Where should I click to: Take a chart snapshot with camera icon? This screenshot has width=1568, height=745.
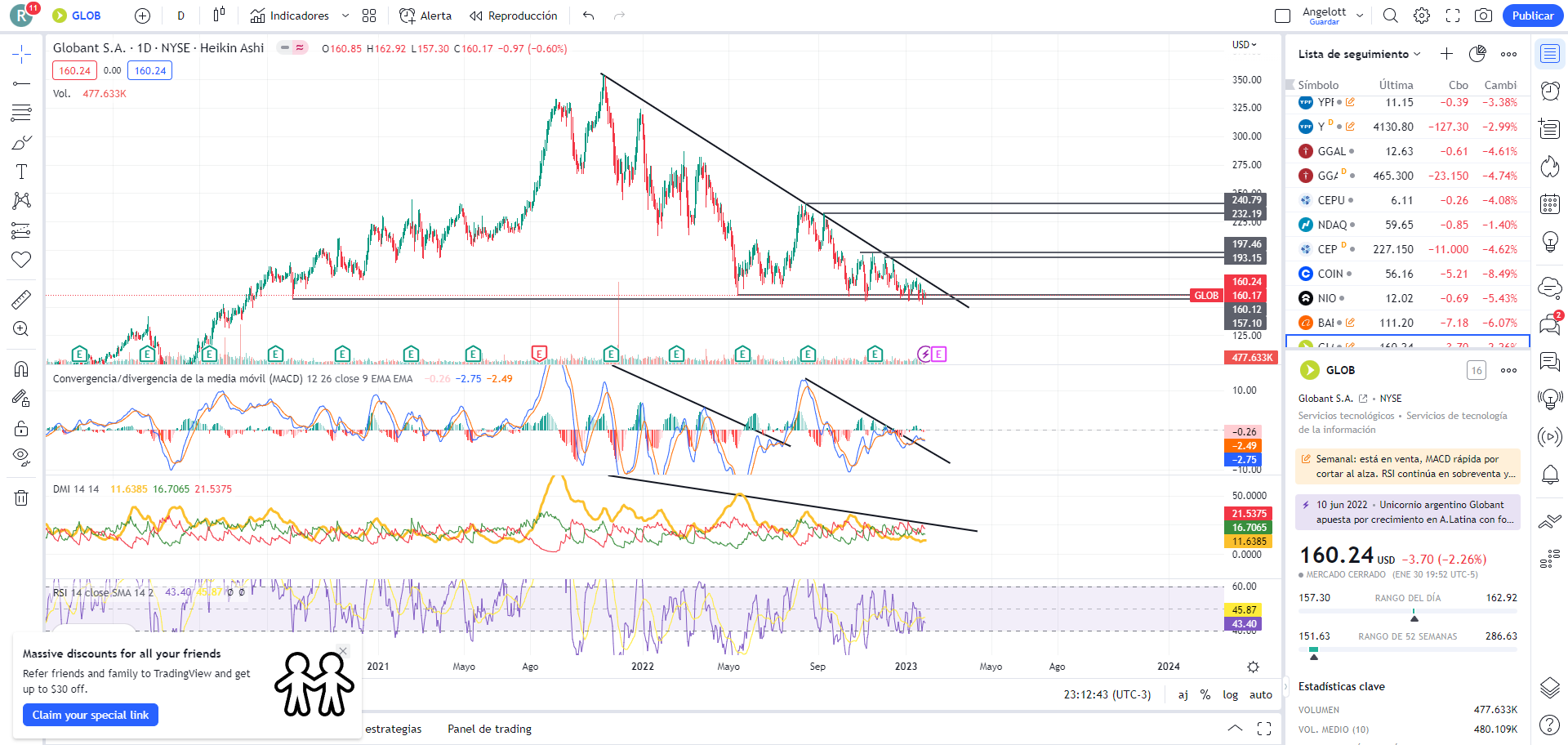pos(1483,16)
